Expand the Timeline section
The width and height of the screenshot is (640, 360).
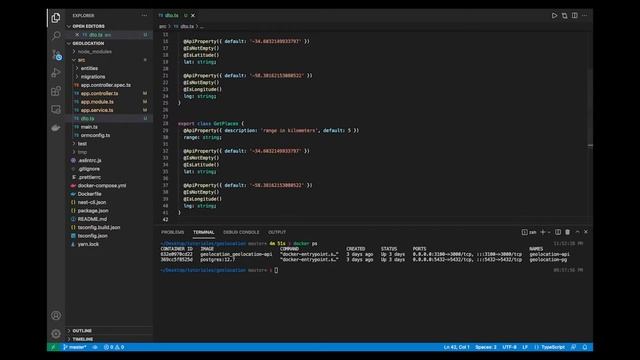[83, 339]
